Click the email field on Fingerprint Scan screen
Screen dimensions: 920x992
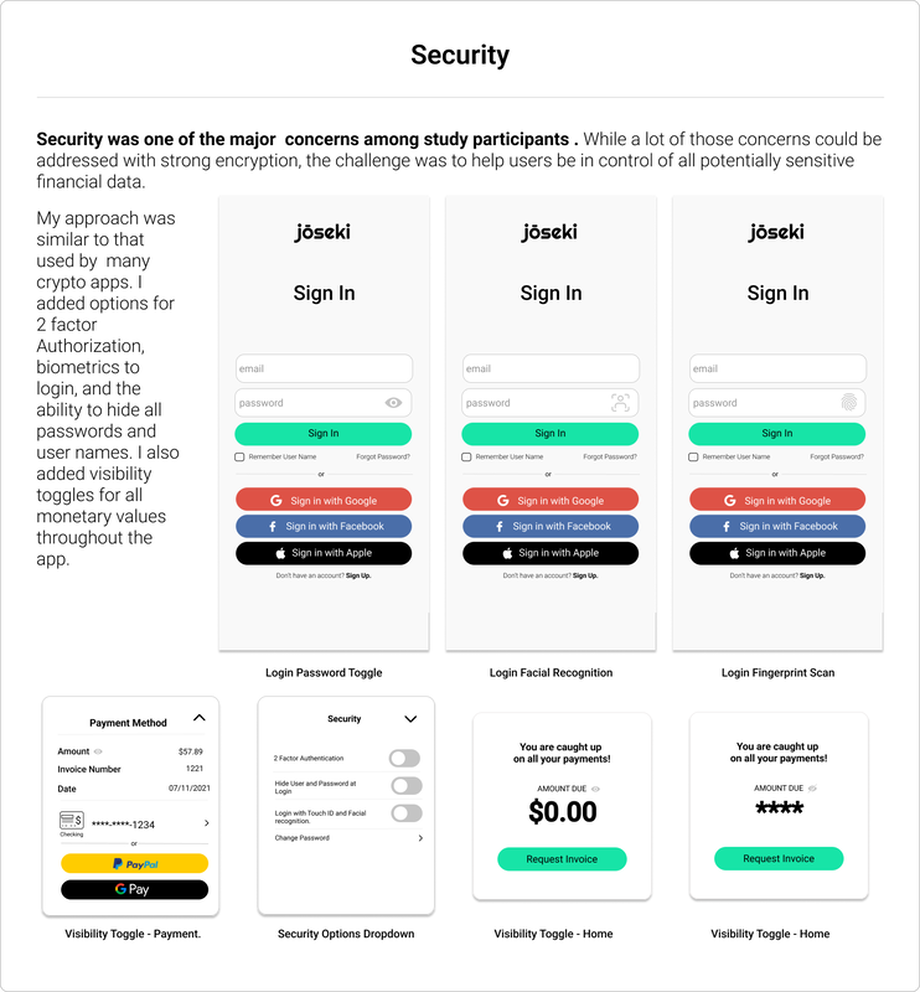click(x=777, y=368)
